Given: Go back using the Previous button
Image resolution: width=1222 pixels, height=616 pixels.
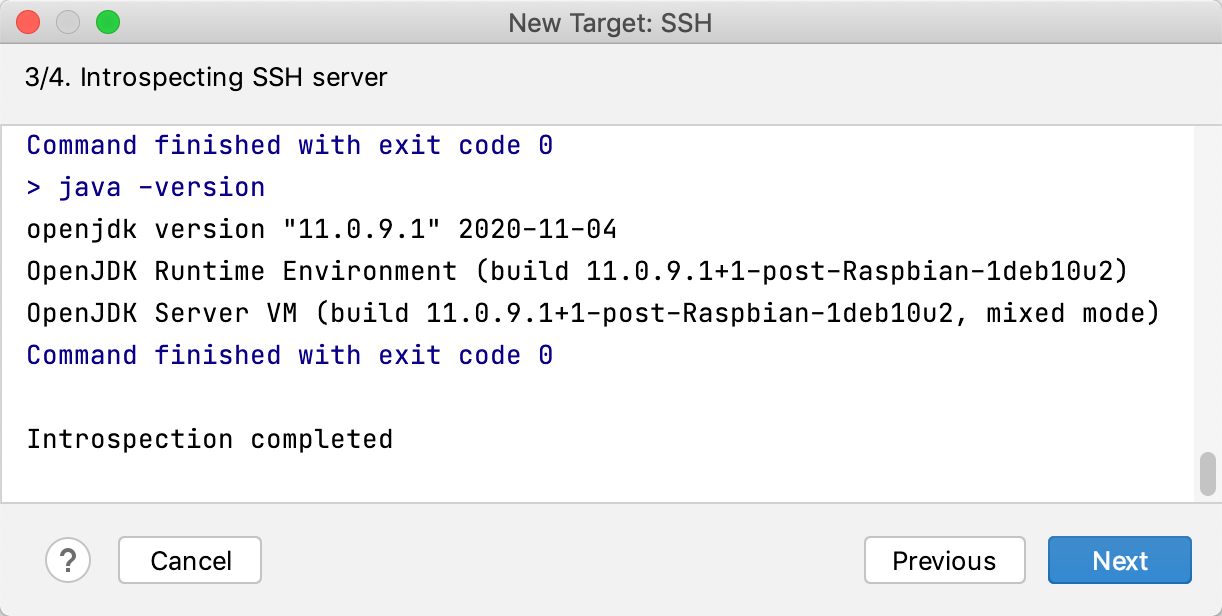Looking at the screenshot, I should click(x=944, y=560).
